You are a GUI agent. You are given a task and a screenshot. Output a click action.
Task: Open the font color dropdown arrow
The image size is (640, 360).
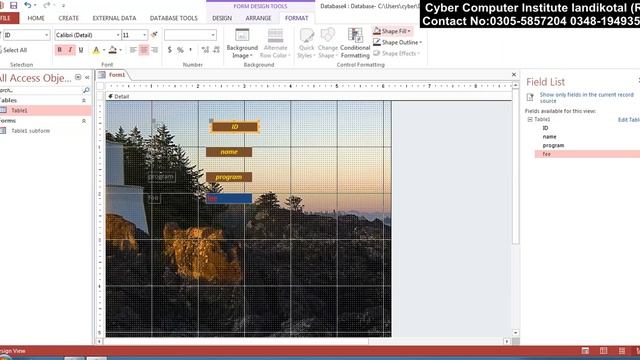(104, 50)
